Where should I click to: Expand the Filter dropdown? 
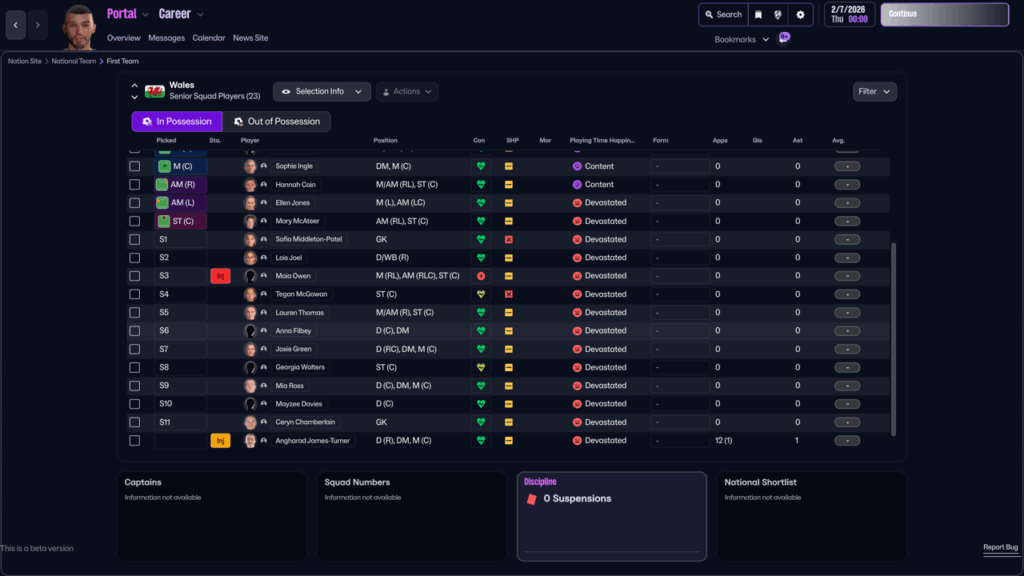(x=874, y=91)
